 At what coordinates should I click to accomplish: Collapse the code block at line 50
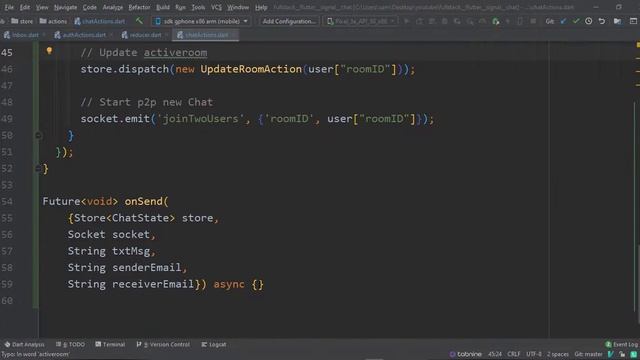click(x=38, y=135)
